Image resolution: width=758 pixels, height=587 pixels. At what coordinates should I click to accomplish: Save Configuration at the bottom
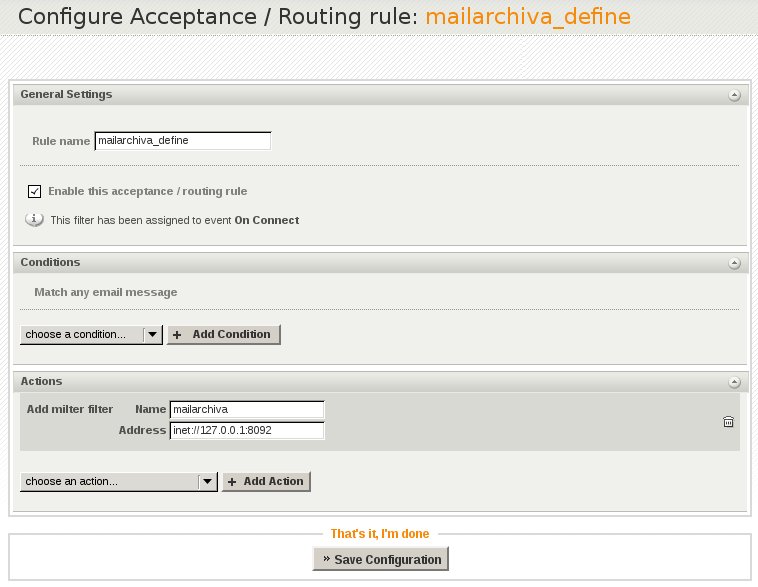[380, 559]
